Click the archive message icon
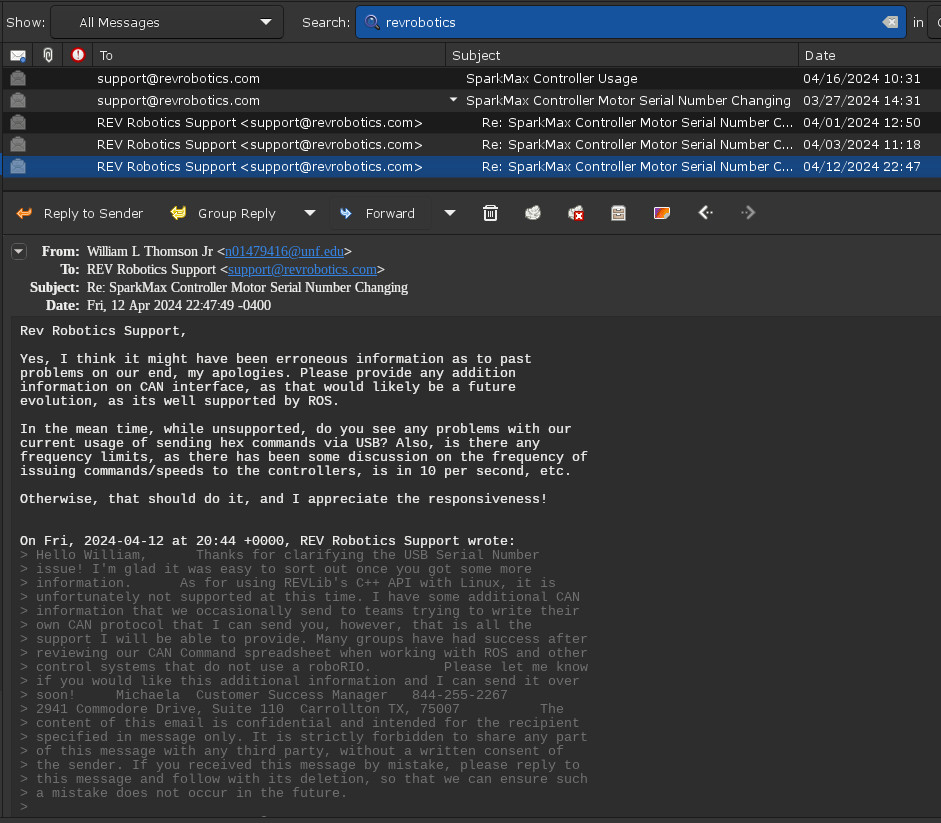This screenshot has height=823, width=941. click(x=618, y=213)
